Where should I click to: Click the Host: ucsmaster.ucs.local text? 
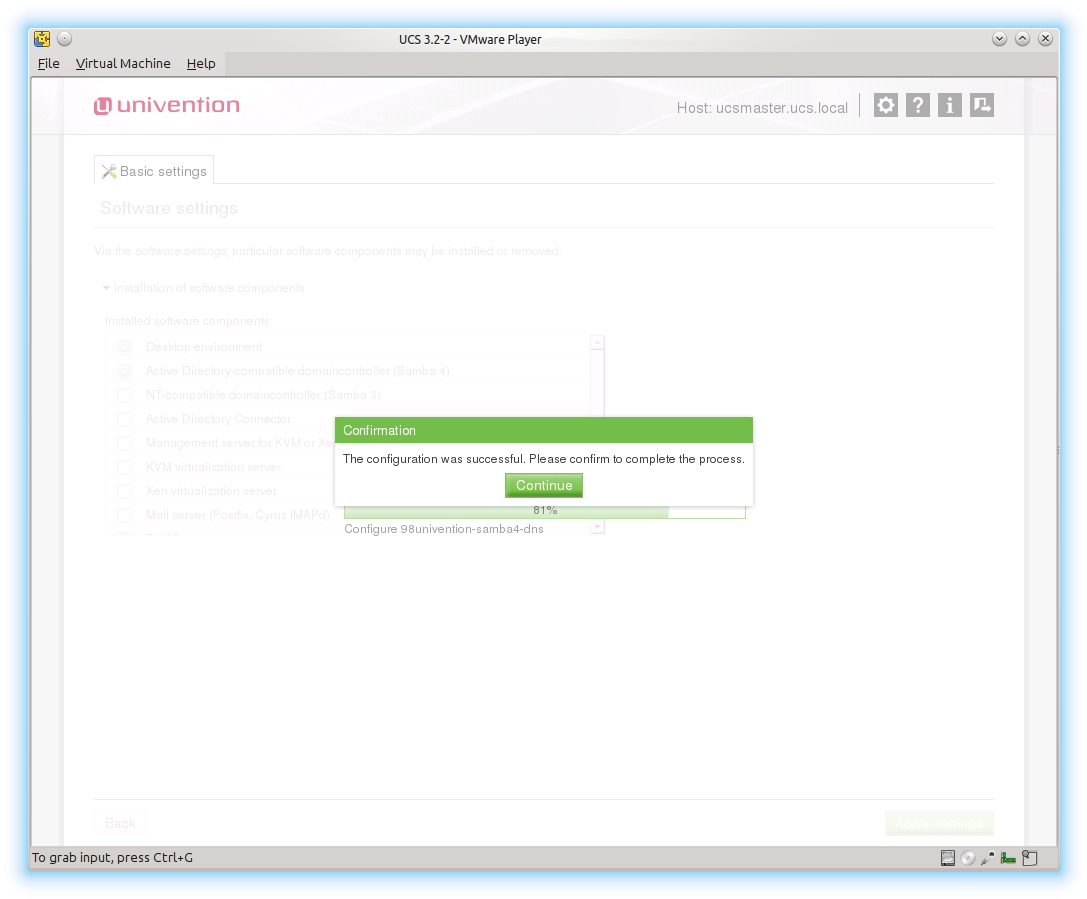pyautogui.click(x=762, y=108)
